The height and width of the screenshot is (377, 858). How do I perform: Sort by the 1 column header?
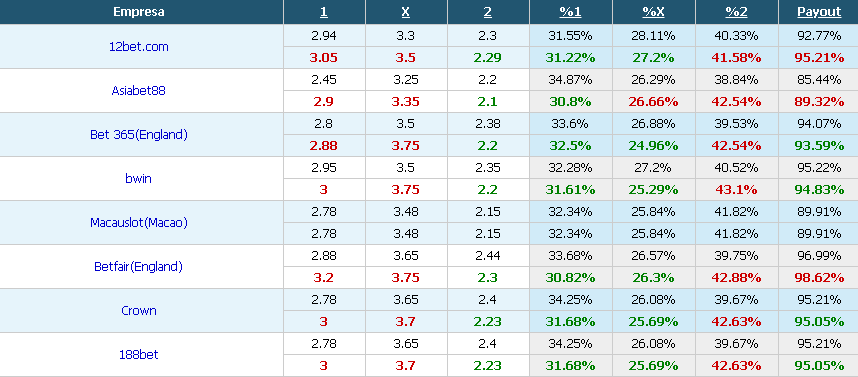coord(323,12)
